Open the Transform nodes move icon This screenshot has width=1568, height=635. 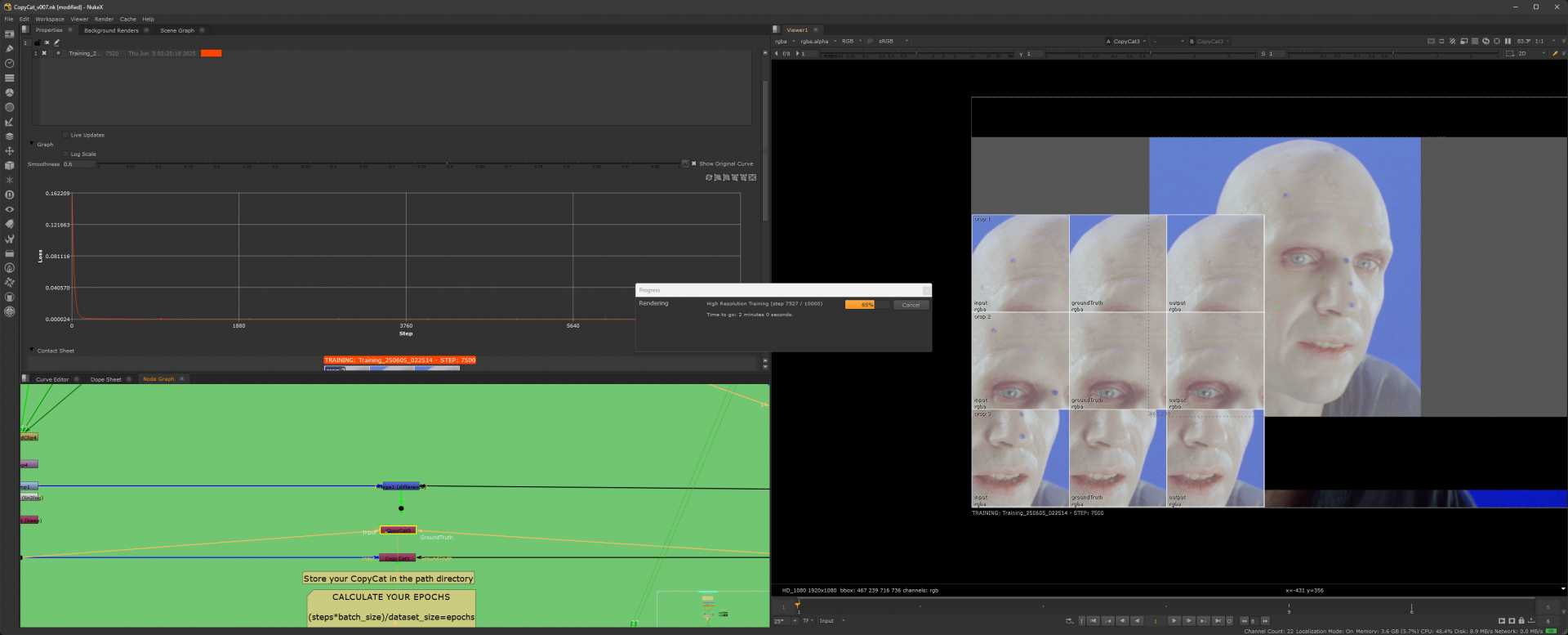9,151
